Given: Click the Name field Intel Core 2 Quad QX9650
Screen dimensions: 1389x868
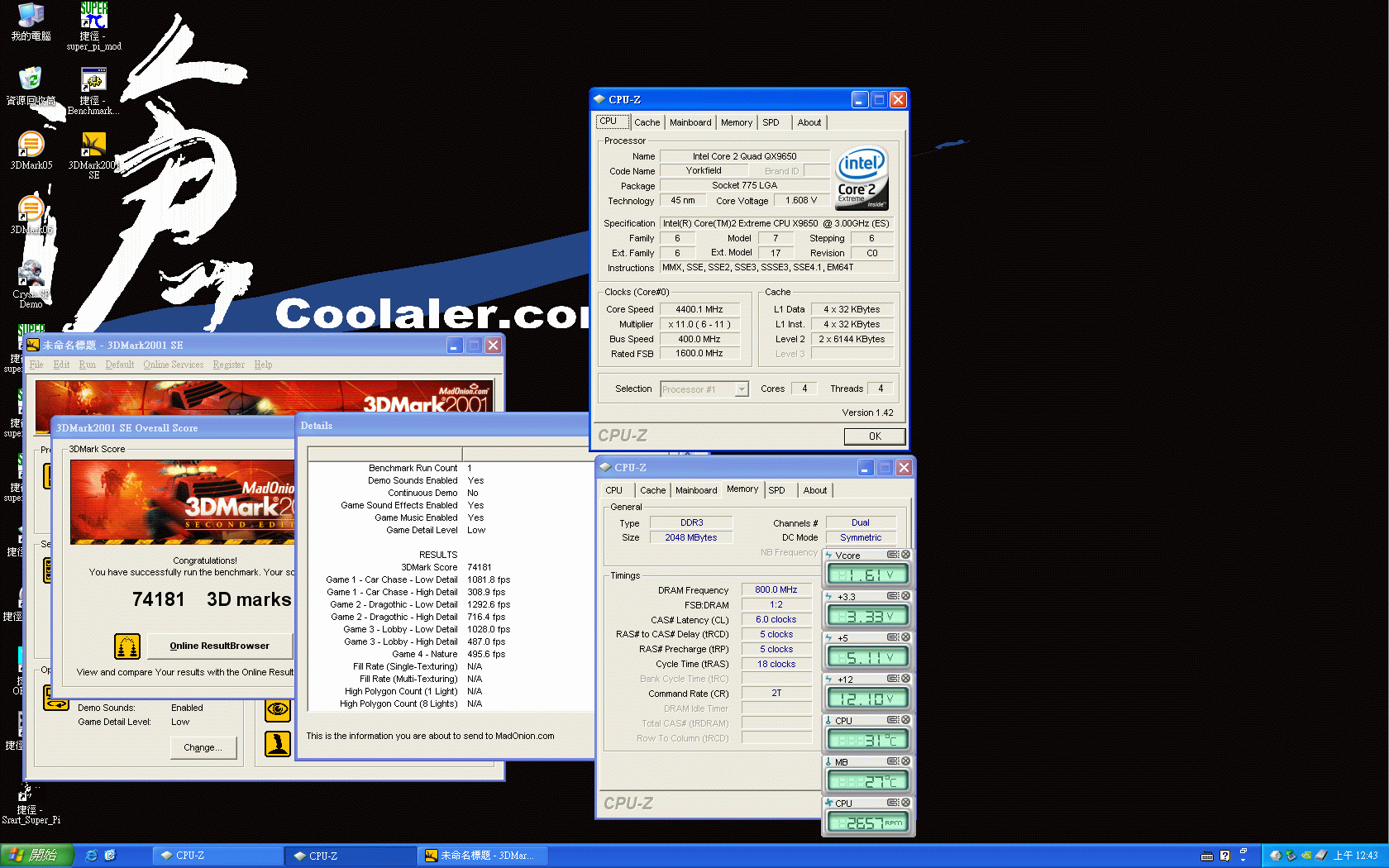Looking at the screenshot, I should pos(744,156).
